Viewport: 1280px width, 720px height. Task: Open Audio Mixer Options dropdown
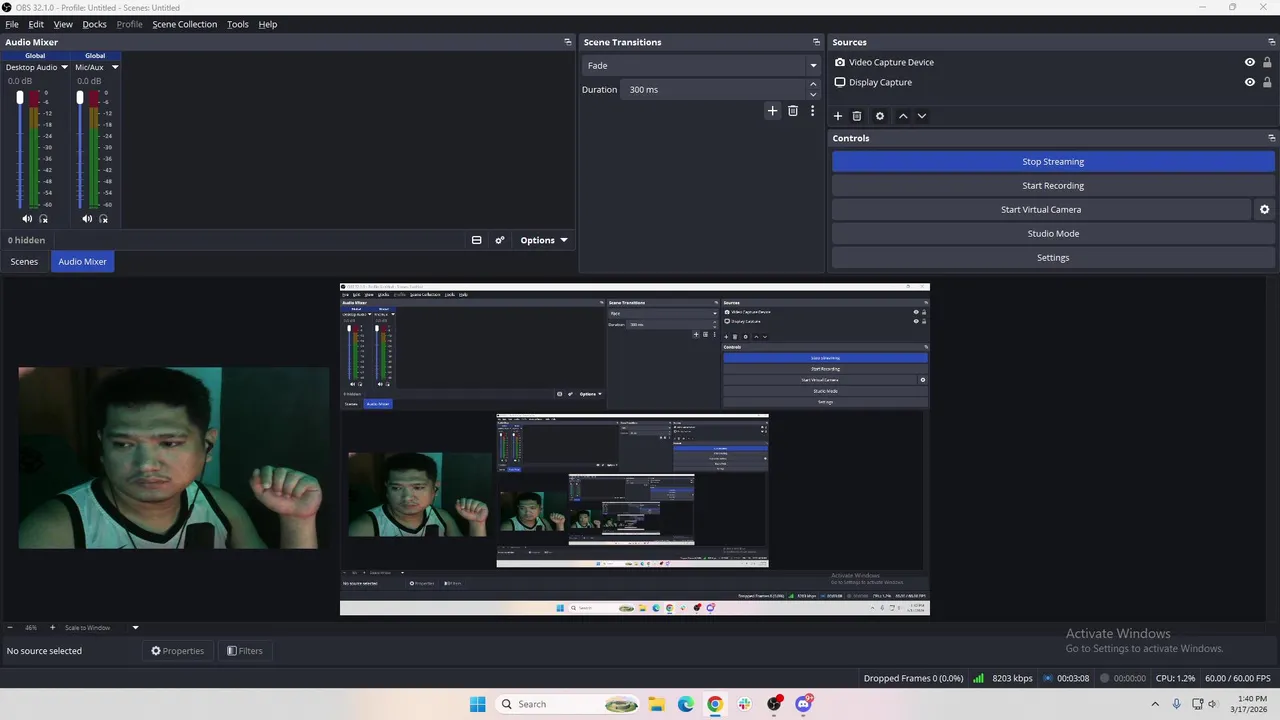click(544, 240)
